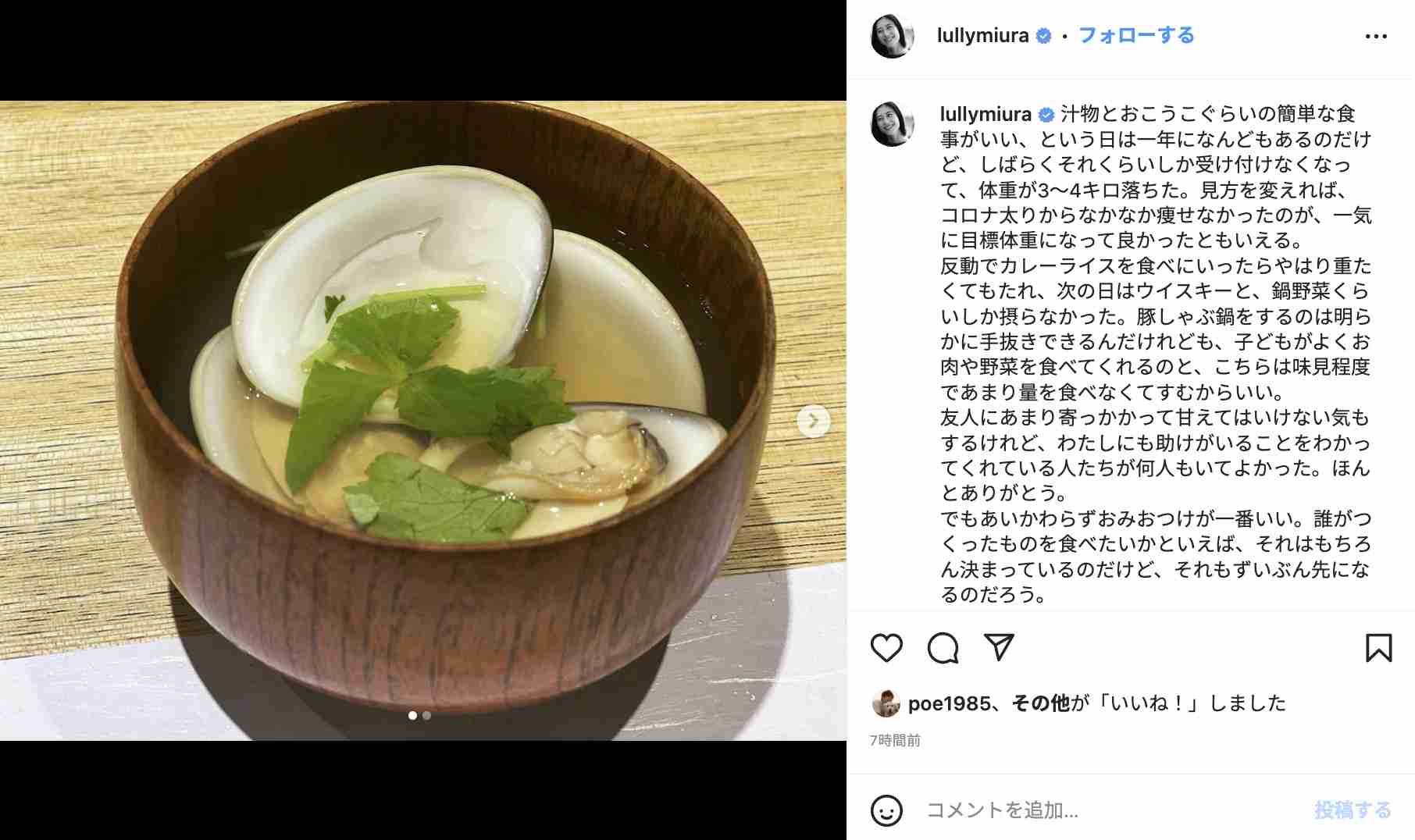Share the post via paper plane icon

tap(999, 647)
